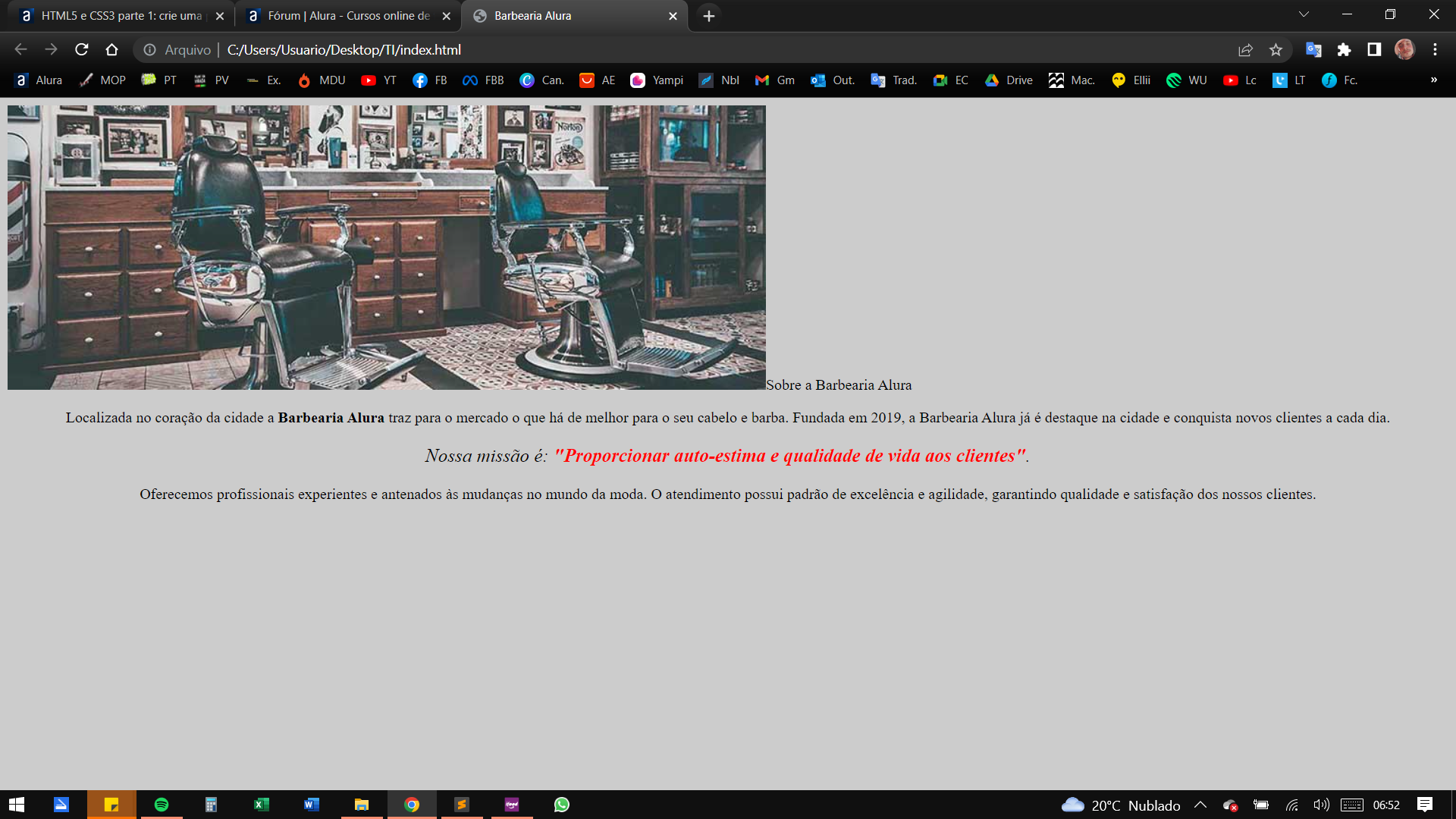Go forward to the next page
1456x819 pixels.
pyautogui.click(x=51, y=49)
